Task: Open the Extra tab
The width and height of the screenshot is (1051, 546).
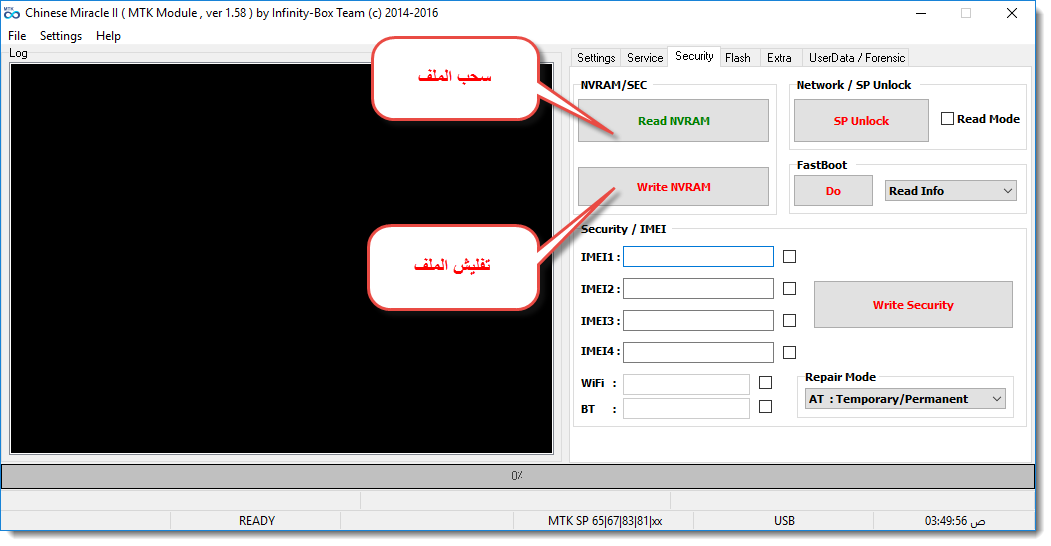Action: [779, 58]
